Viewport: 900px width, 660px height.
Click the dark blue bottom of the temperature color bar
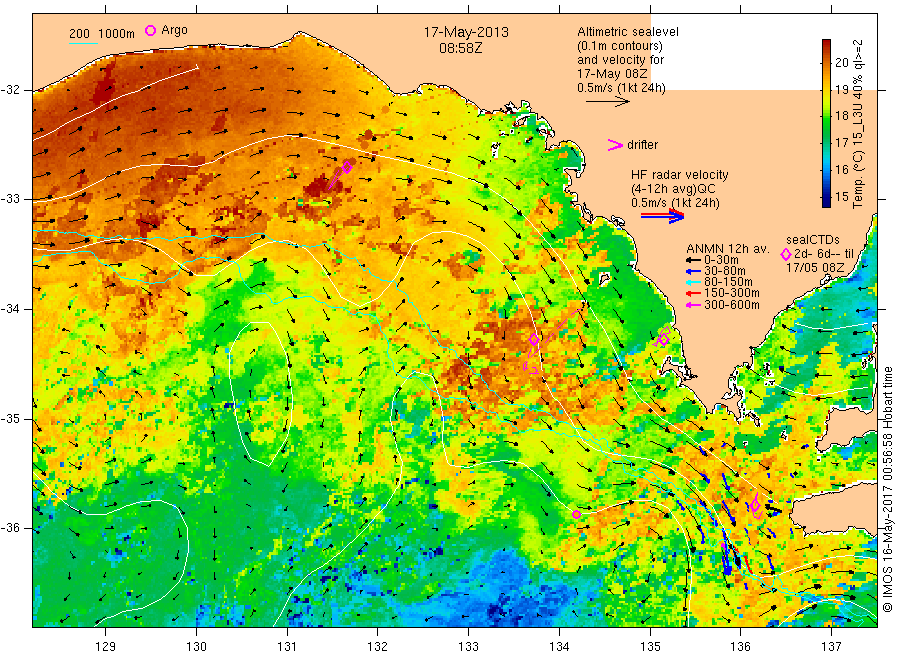[827, 201]
